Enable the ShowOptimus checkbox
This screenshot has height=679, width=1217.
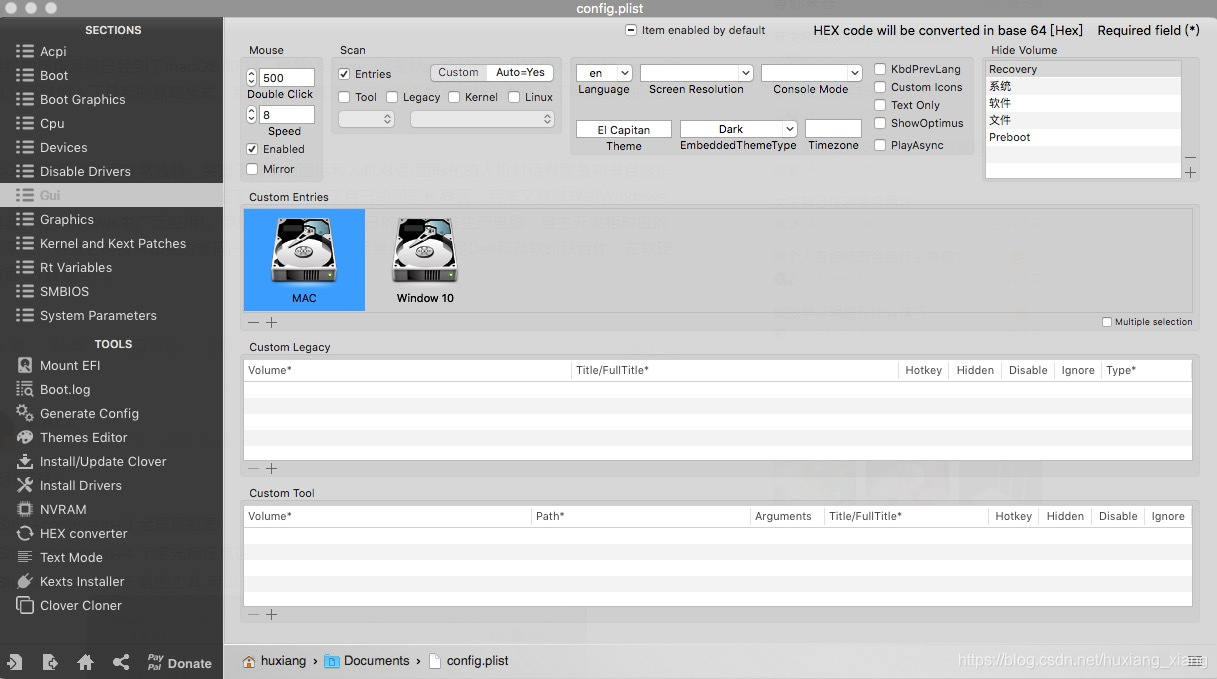point(880,123)
